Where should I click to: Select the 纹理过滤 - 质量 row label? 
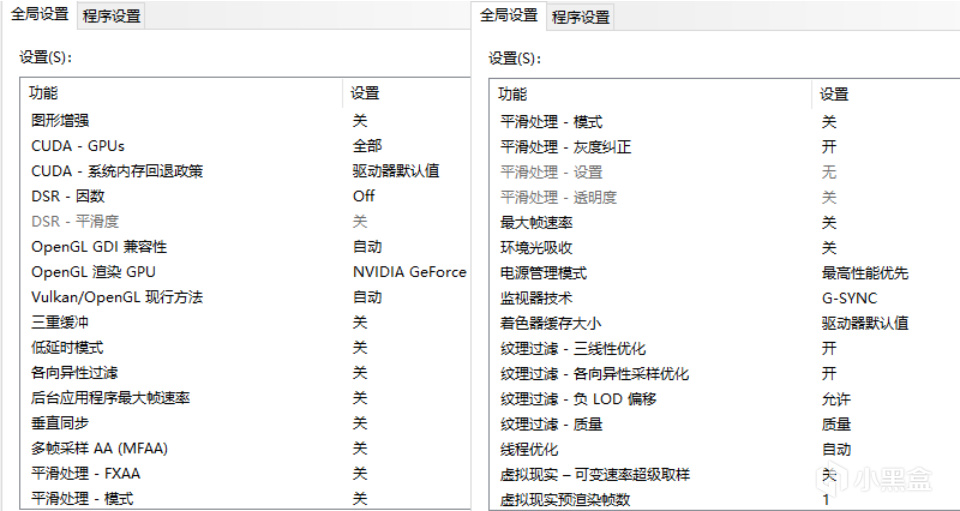[x=551, y=424]
